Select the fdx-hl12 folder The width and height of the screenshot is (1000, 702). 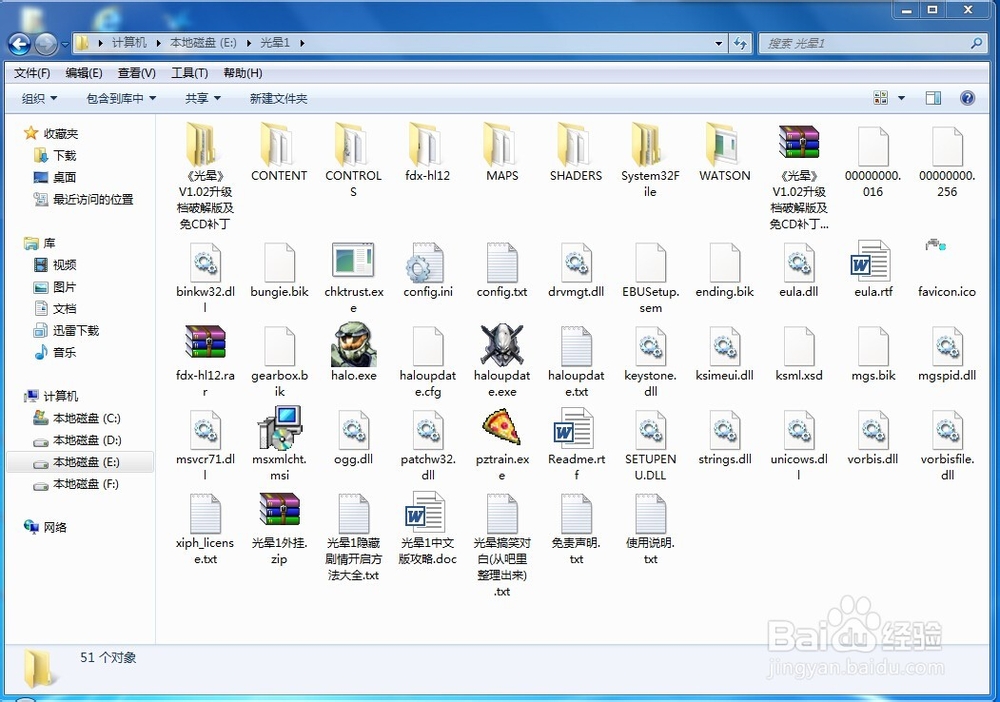pos(427,143)
